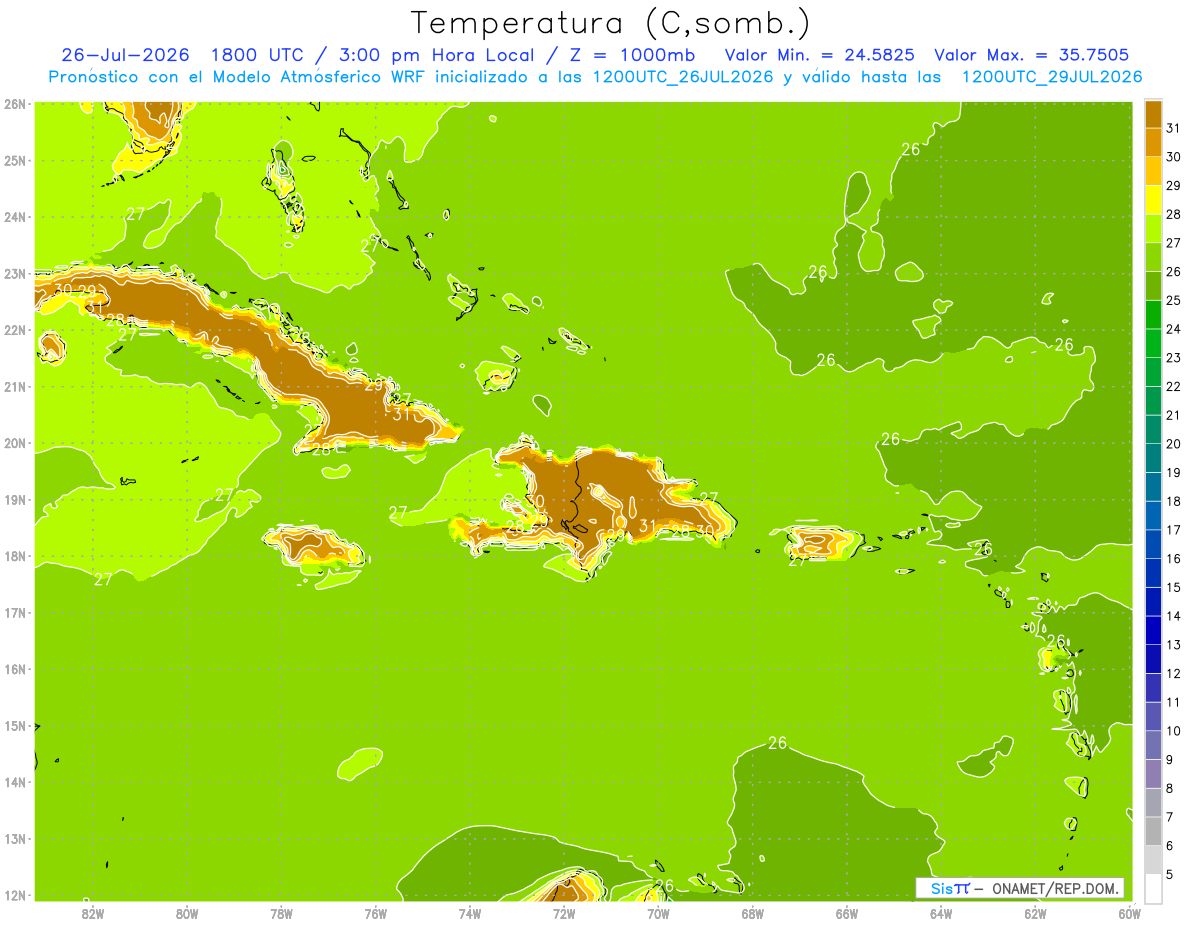This screenshot has height=927, width=1200.
Task: Click the '20N' latitude axis label
Action: tap(15, 443)
